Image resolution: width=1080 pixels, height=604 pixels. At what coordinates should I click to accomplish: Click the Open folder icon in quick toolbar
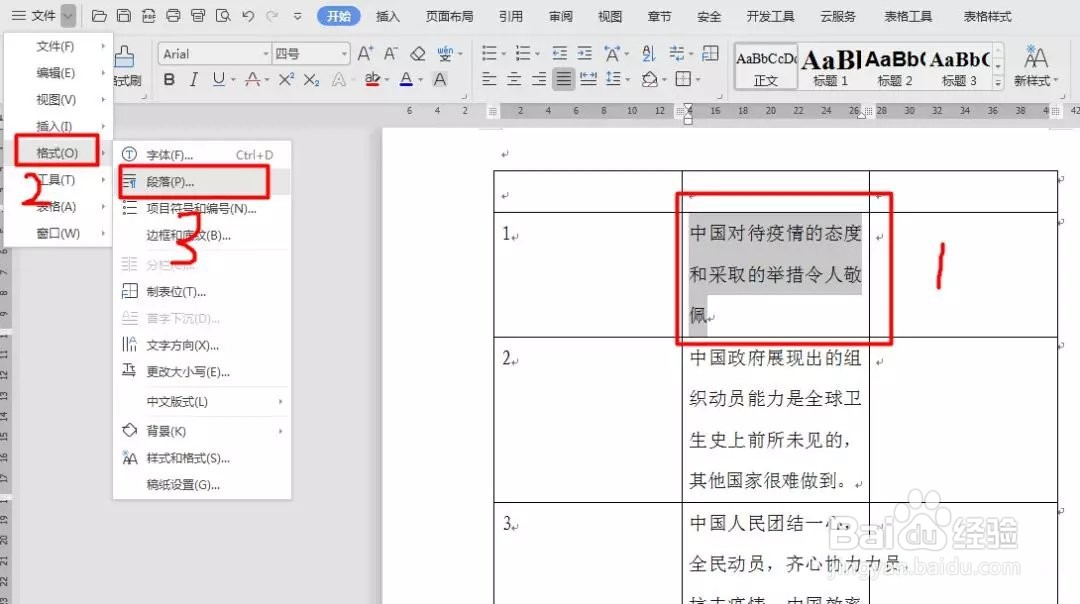pos(99,15)
